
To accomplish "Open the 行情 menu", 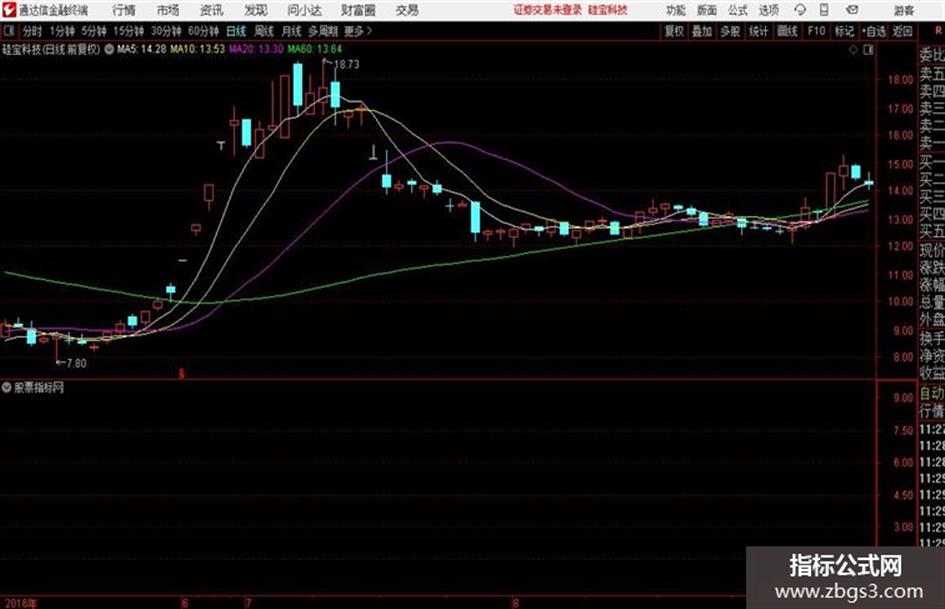I will point(124,10).
